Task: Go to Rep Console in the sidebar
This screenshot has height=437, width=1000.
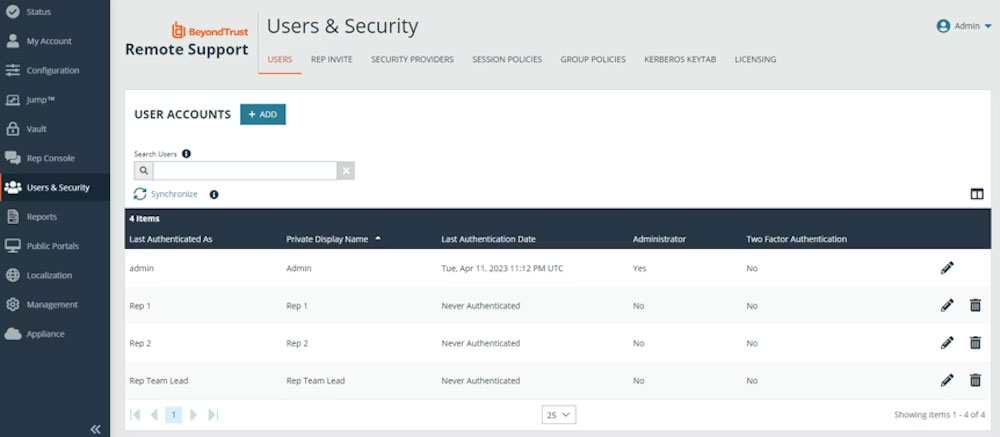Action: [50, 158]
